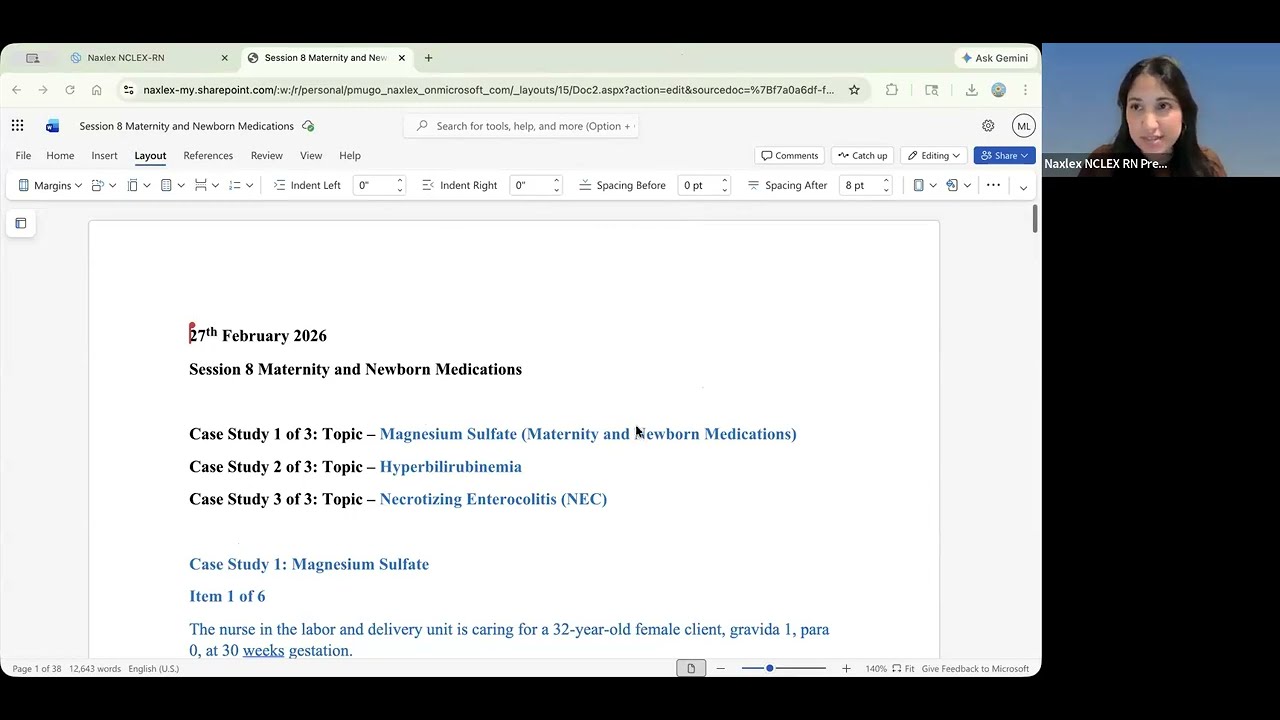Open the tab search icon at top left

[33, 58]
